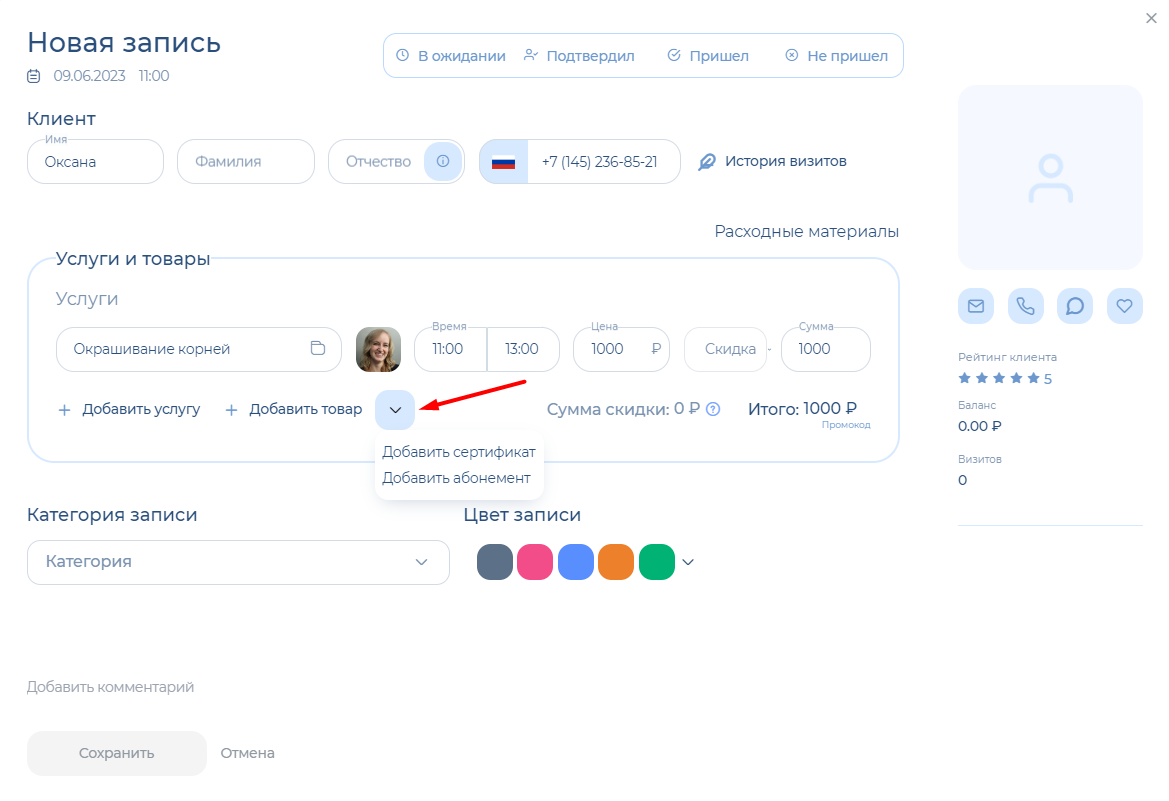1169x801 pixels.
Task: Click the heart favorite icon button
Action: [1124, 306]
